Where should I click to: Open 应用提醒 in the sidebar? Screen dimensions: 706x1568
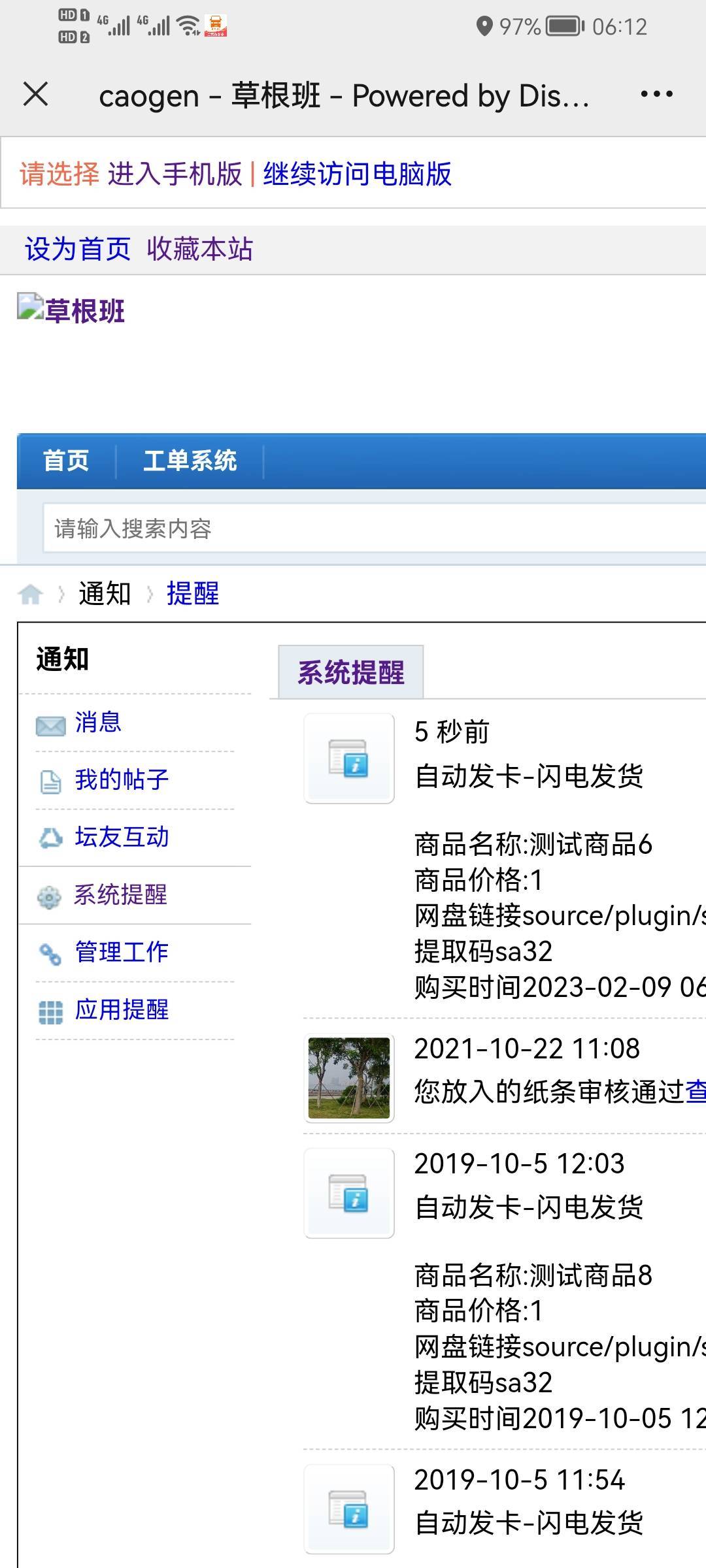pyautogui.click(x=122, y=1010)
